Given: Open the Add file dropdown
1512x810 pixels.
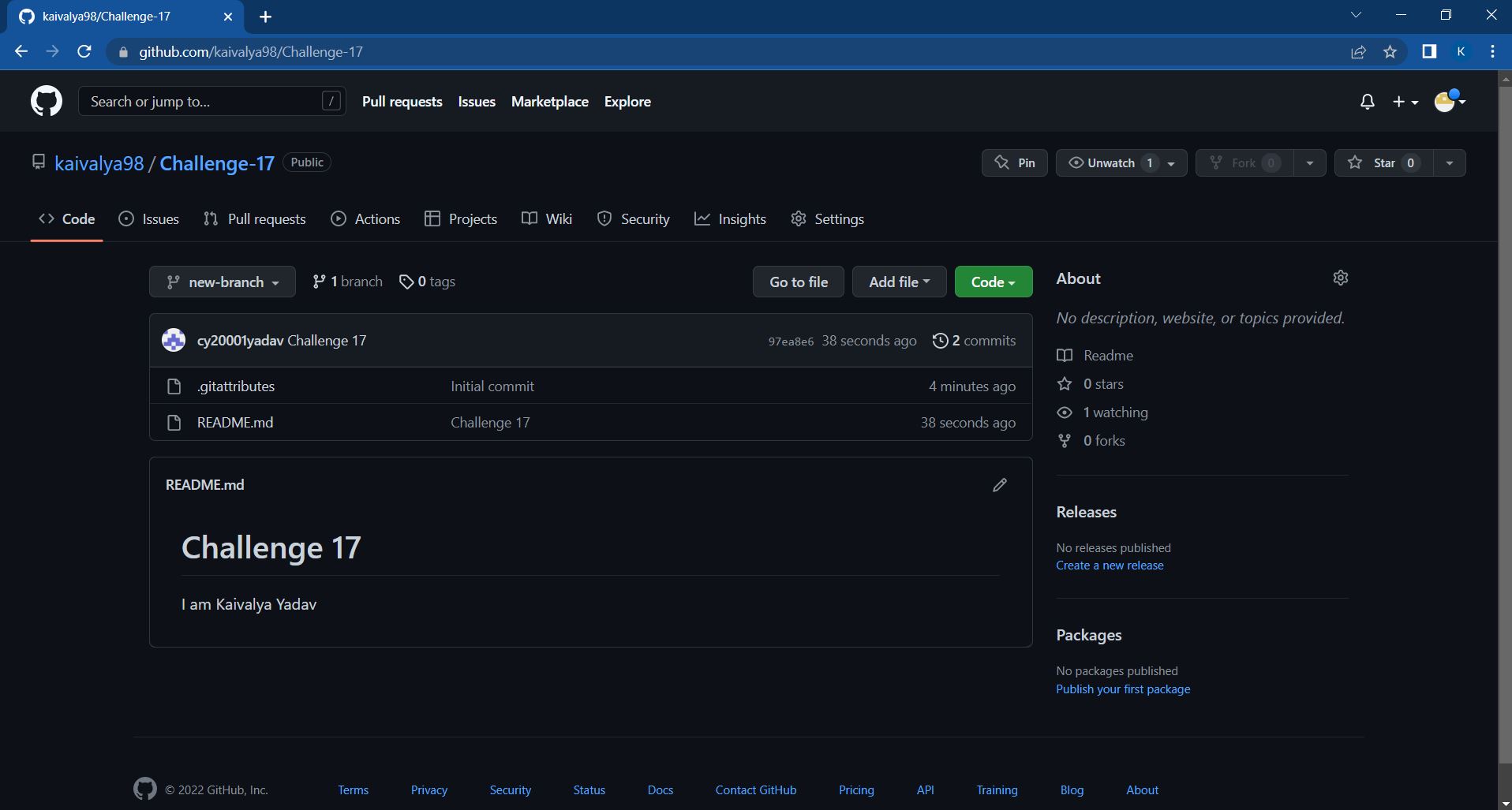Looking at the screenshot, I should click(900, 282).
